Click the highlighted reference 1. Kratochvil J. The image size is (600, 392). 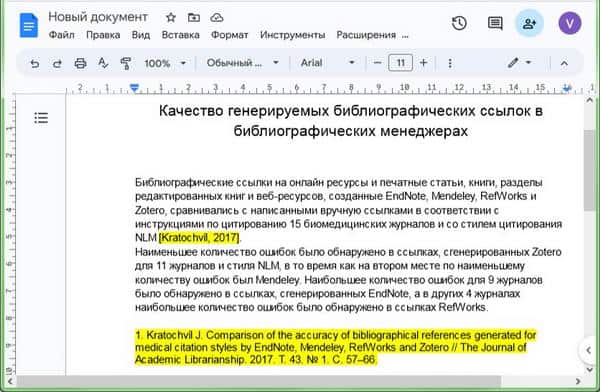click(336, 348)
